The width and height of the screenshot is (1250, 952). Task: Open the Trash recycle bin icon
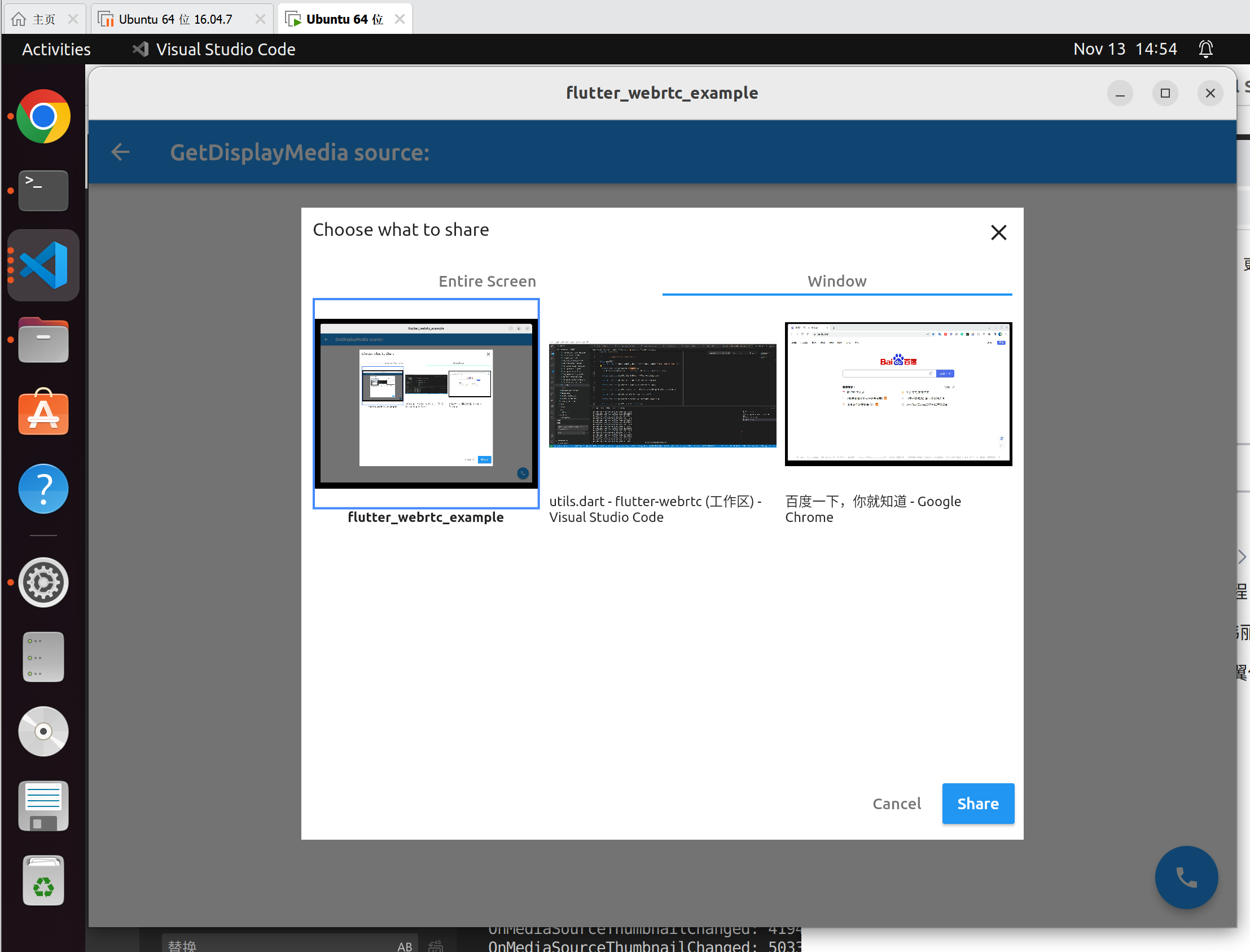pos(43,880)
